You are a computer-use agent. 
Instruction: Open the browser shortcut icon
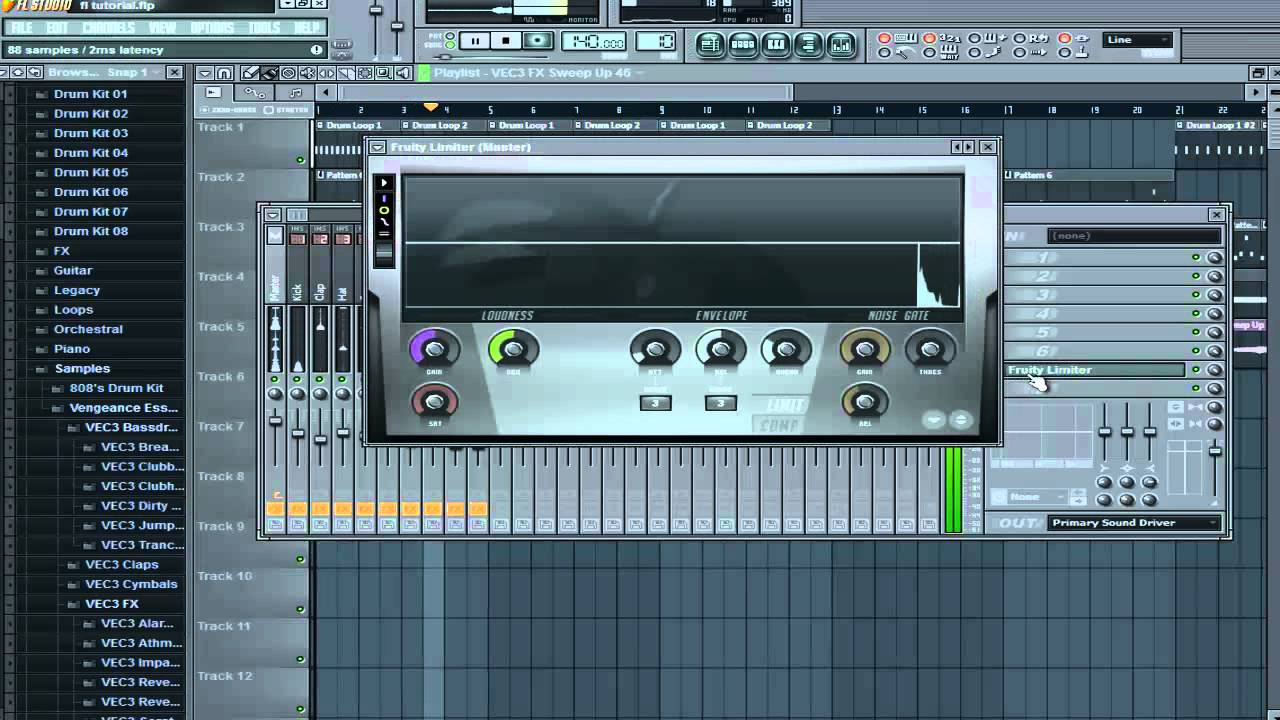tap(809, 43)
